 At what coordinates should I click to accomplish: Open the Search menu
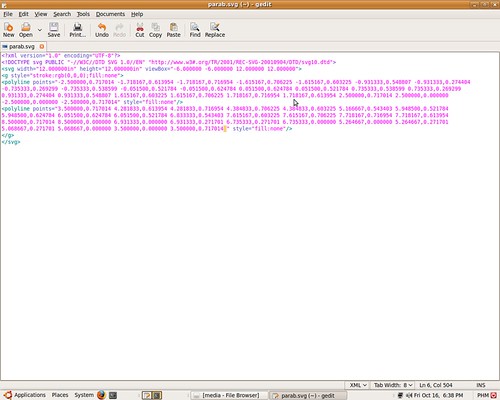pos(62,14)
